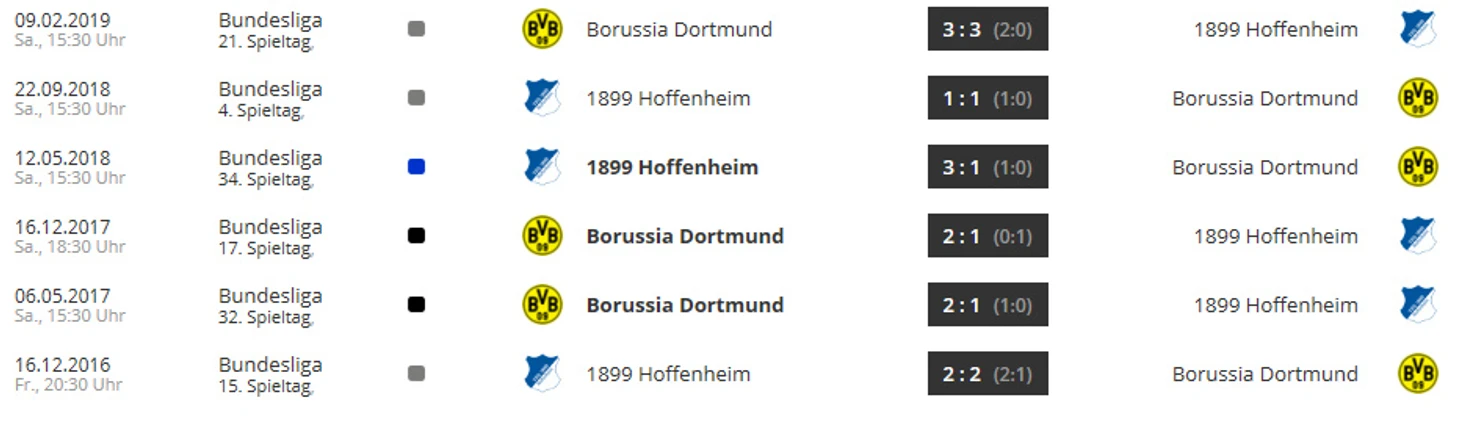Click the Hoffenheim crest in the 22.09.2018 row
The width and height of the screenshot is (1460, 425).
pyautogui.click(x=543, y=98)
